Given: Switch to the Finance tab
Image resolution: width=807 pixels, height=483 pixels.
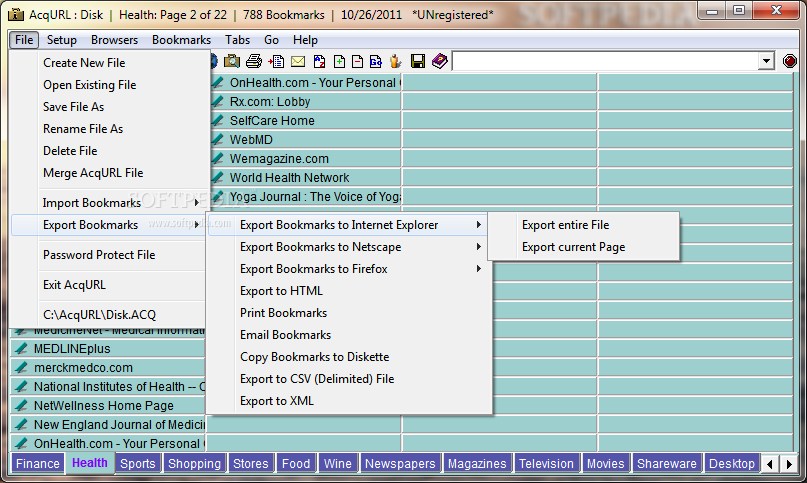Looking at the screenshot, I should (x=38, y=463).
